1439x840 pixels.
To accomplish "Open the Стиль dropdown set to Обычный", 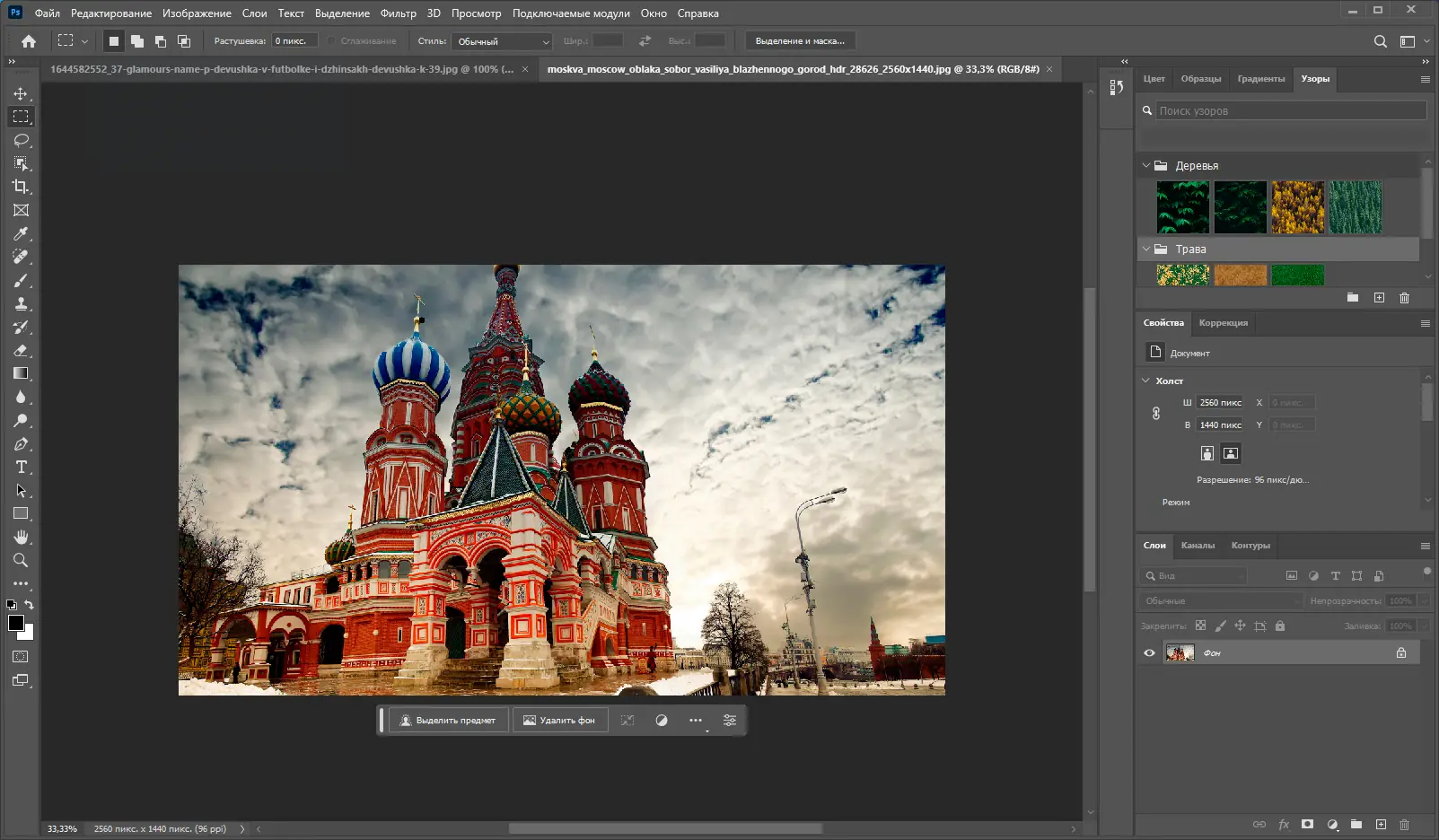I will [x=503, y=41].
